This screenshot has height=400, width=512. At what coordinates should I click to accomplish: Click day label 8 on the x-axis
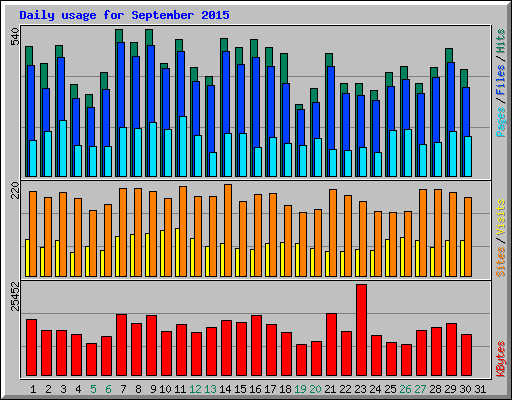(x=138, y=389)
